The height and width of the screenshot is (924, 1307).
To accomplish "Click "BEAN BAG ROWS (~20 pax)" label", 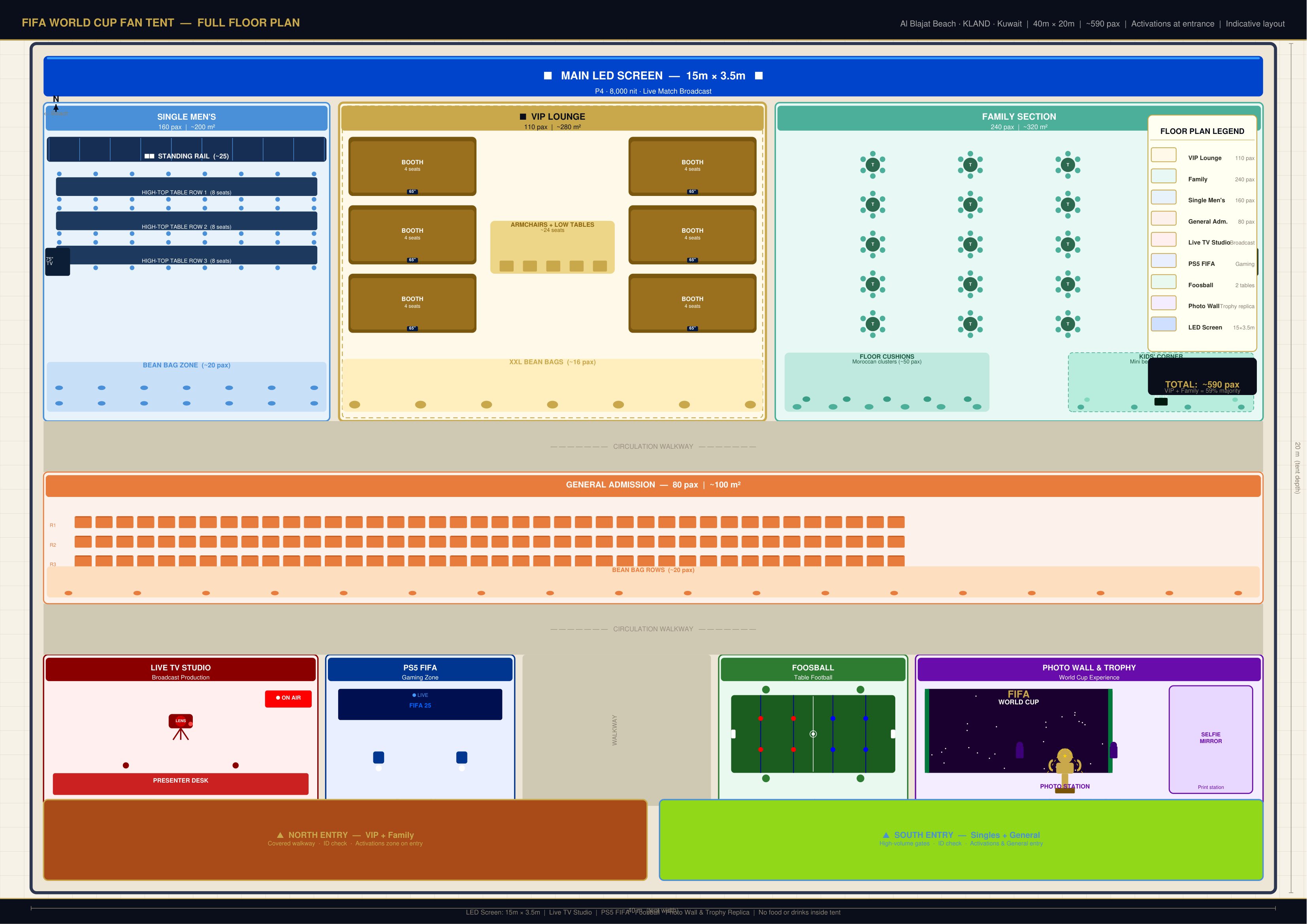I will (653, 570).
